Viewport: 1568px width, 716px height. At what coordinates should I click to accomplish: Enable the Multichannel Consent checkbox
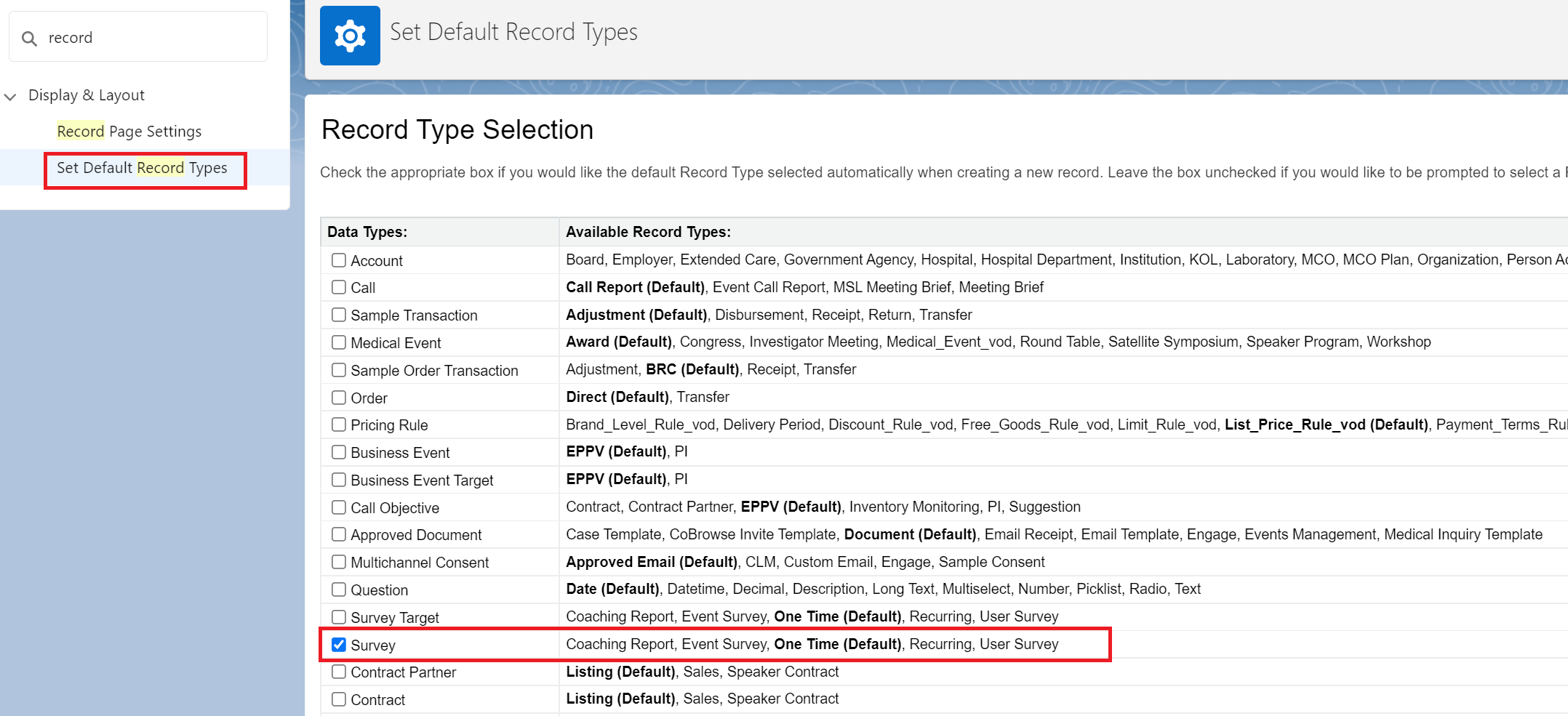click(x=339, y=562)
